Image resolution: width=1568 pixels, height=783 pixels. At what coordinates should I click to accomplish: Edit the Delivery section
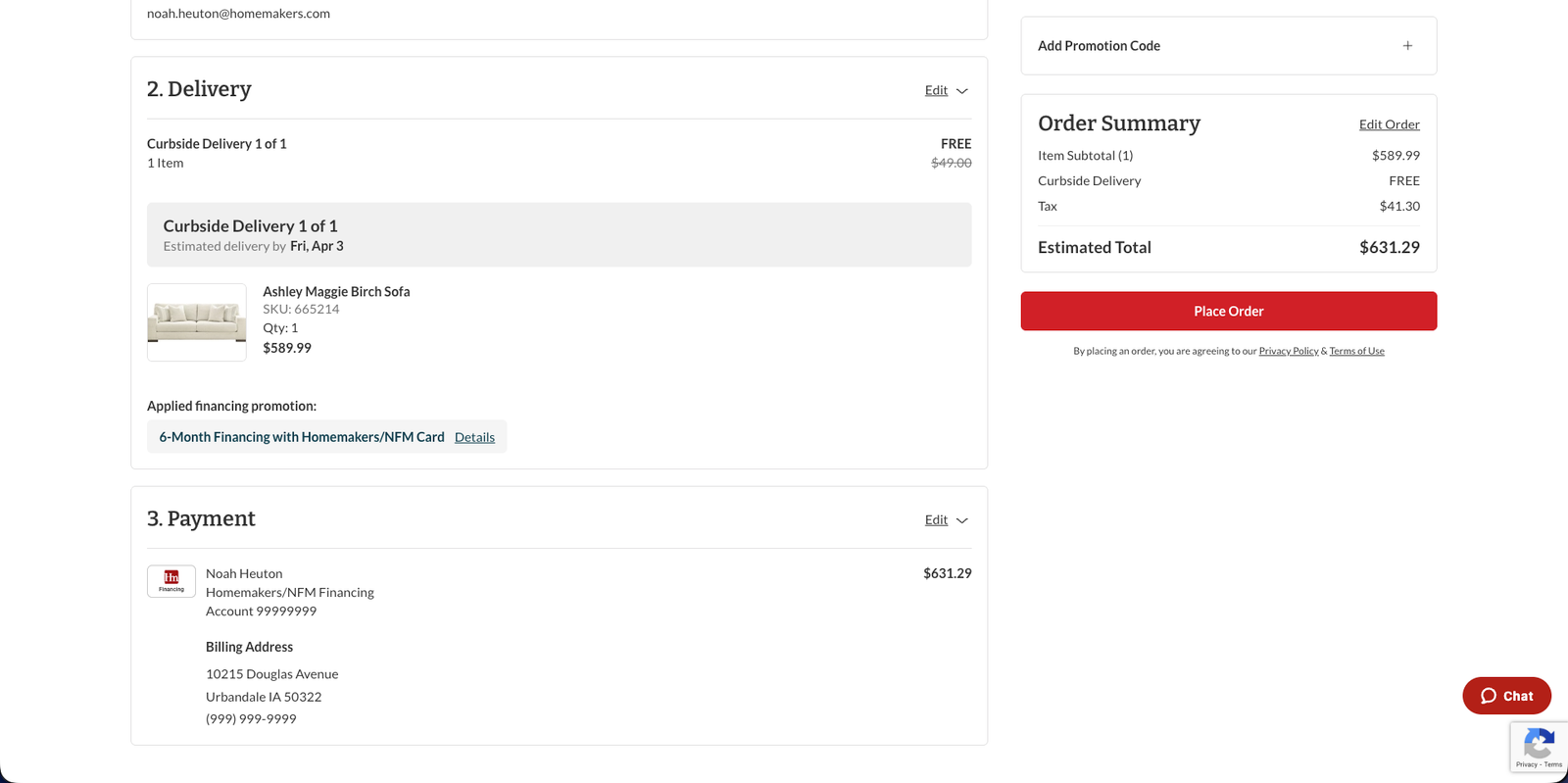click(936, 90)
